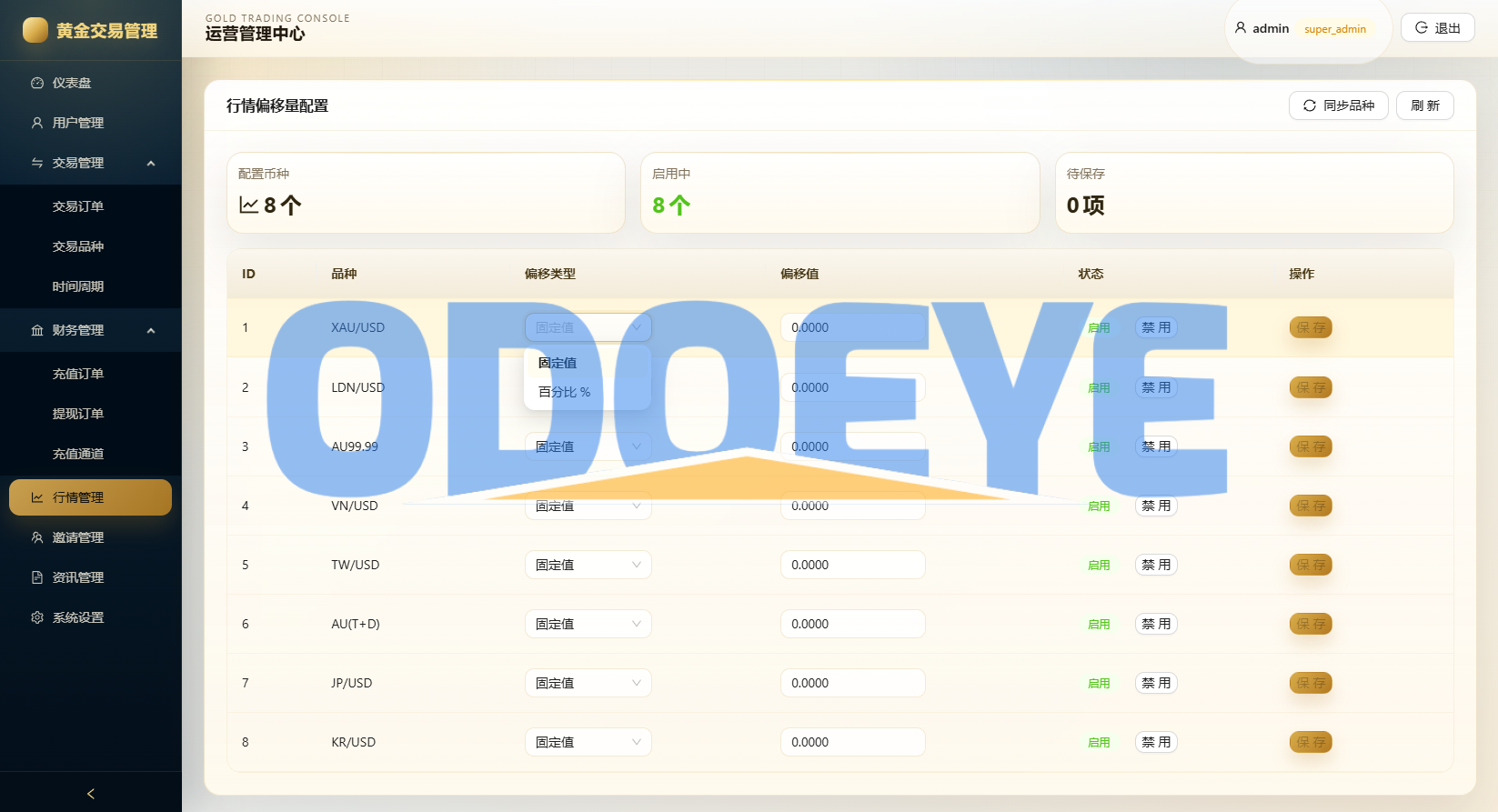Click the gold logo icon in sidebar header

tap(35, 30)
